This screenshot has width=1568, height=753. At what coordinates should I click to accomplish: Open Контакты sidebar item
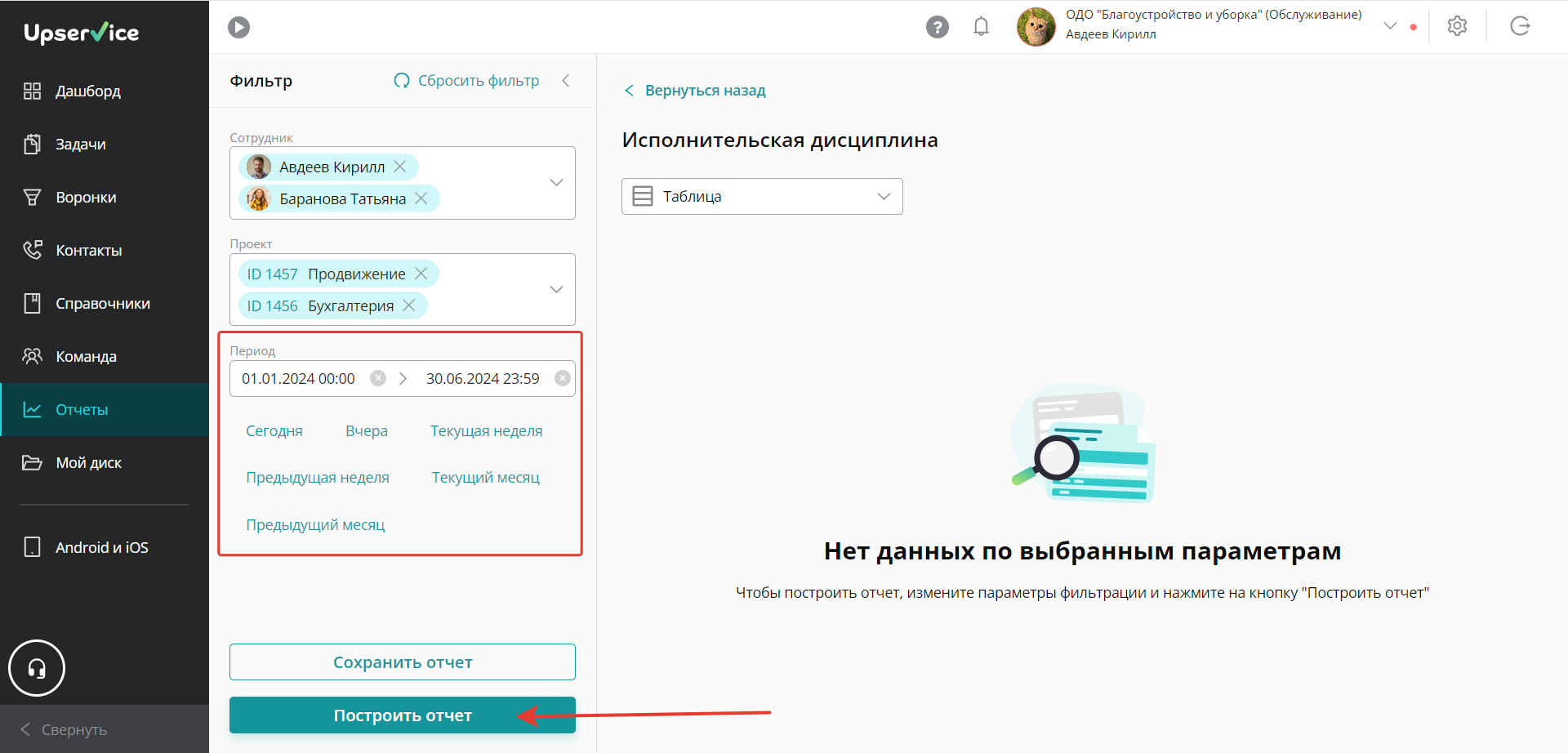[105, 250]
